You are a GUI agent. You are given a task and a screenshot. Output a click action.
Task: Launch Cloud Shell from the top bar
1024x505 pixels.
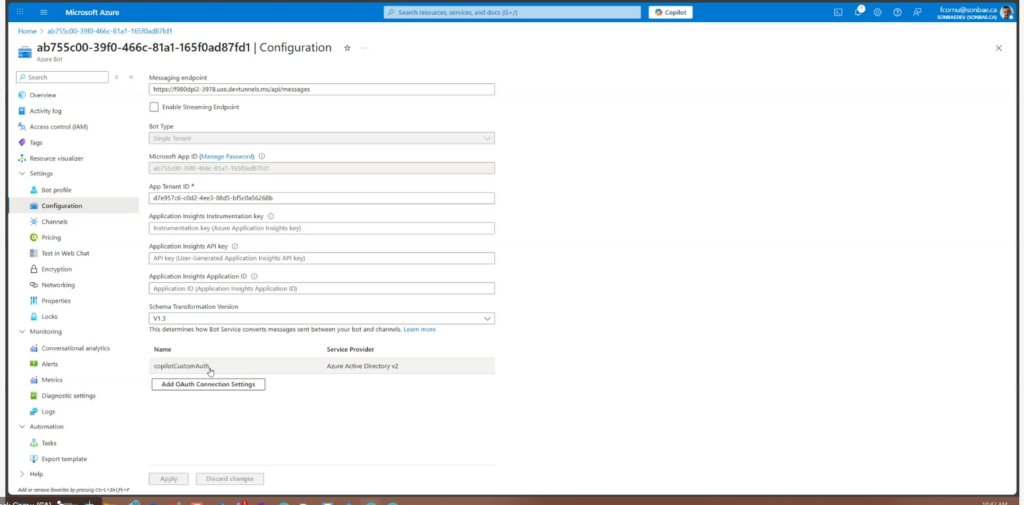[x=839, y=12]
